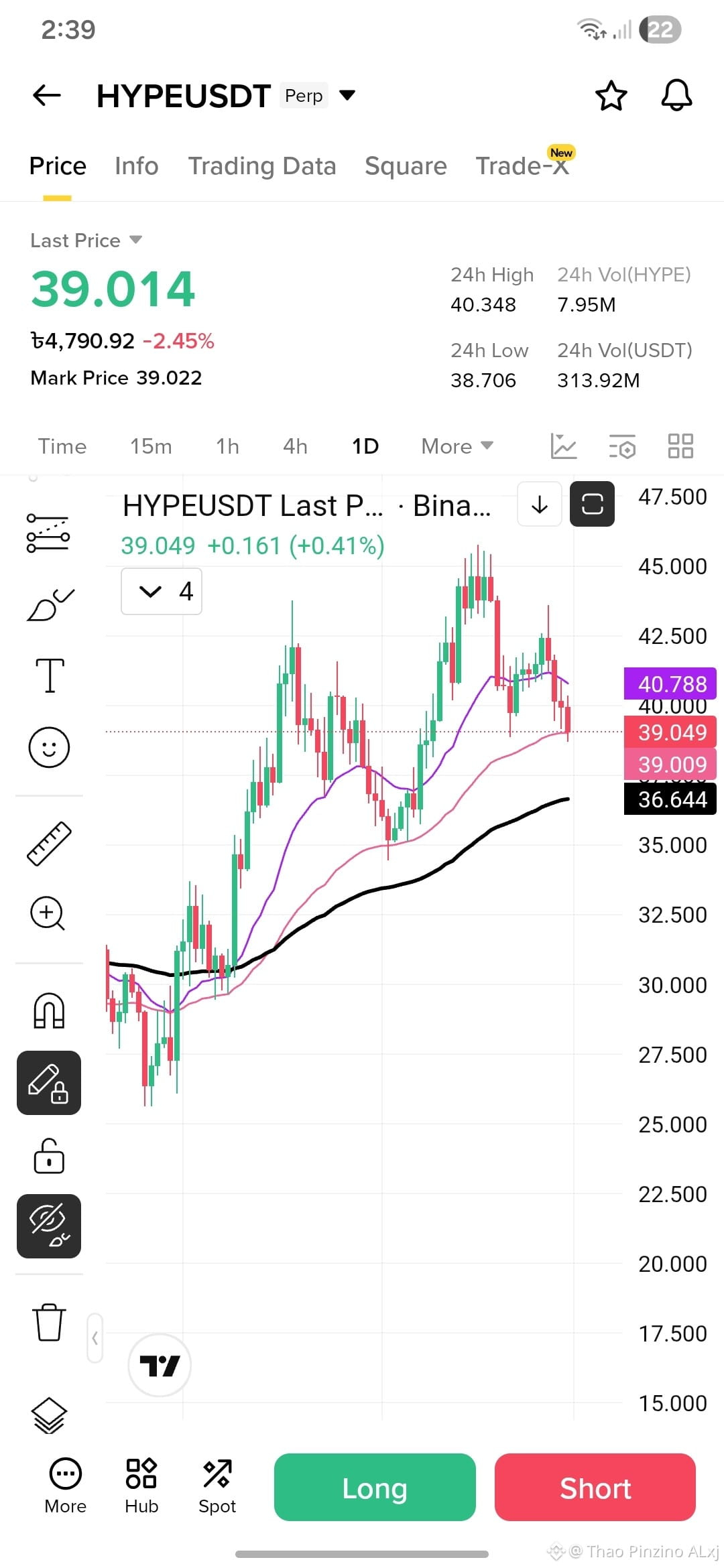
Task: Click the 24h Vol(USDT) 313.92M value
Action: 599,381
